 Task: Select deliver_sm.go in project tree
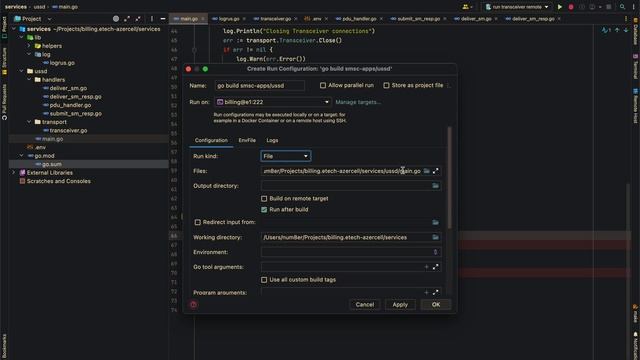pyautogui.click(x=68, y=88)
